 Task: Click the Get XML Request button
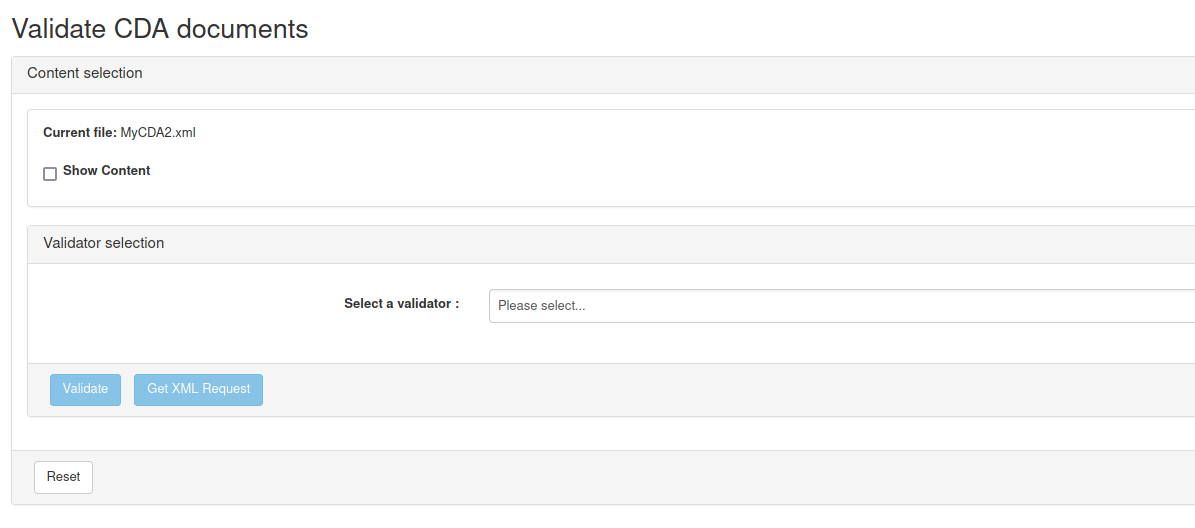point(198,389)
